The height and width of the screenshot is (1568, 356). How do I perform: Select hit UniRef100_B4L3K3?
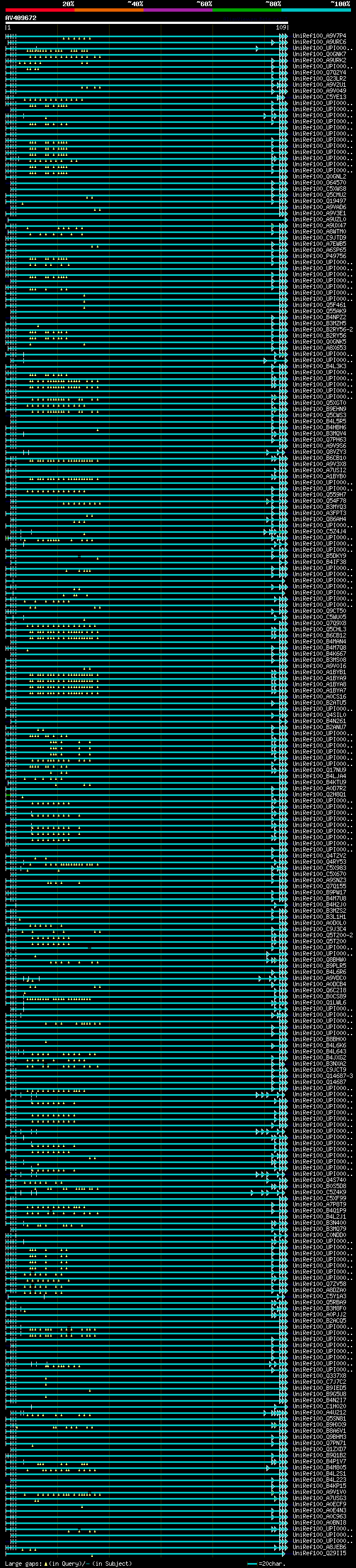[x=319, y=367]
